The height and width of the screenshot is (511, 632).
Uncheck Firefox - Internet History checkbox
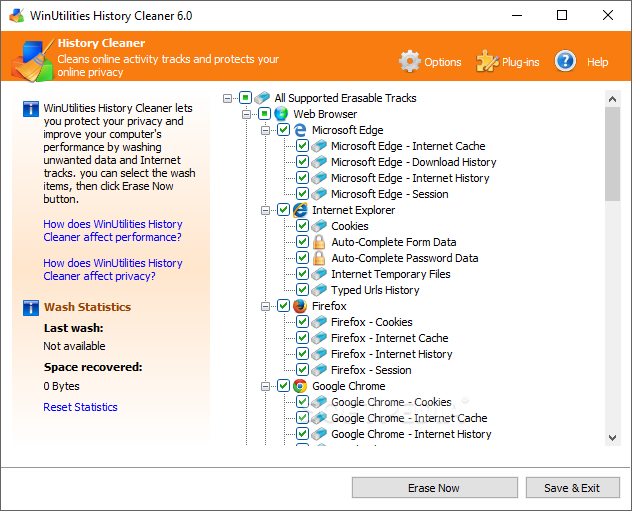[x=302, y=354]
